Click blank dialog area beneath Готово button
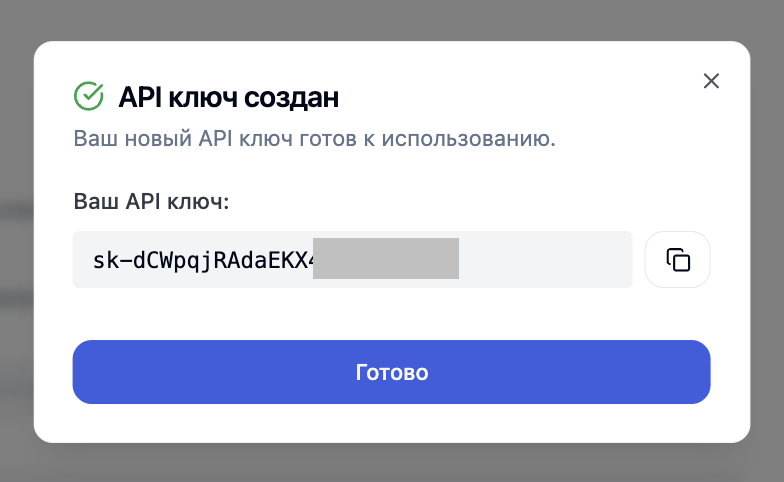The image size is (784, 482). (392, 423)
